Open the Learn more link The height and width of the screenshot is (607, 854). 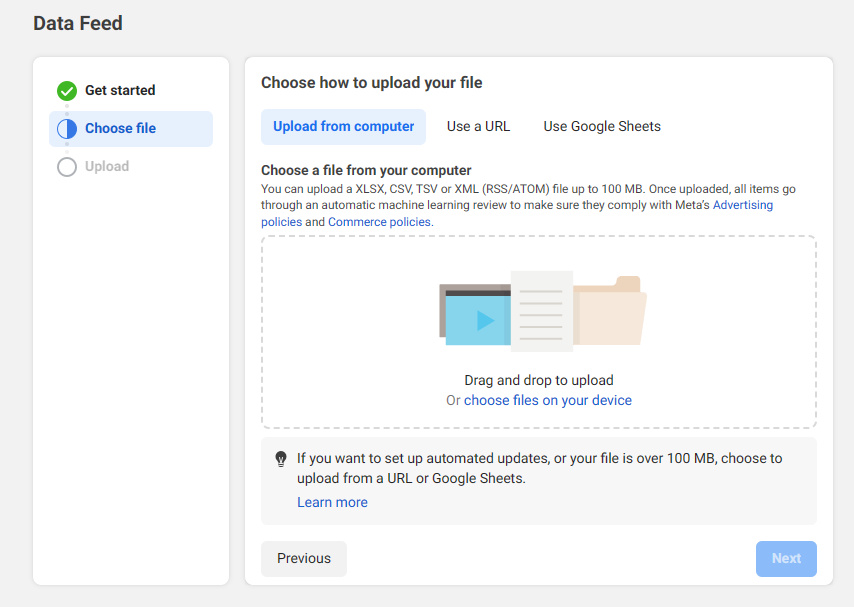tap(332, 502)
